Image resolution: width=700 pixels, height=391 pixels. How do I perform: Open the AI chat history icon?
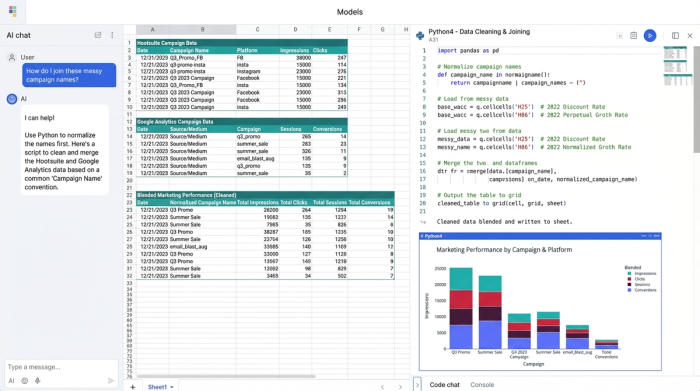tap(98, 35)
